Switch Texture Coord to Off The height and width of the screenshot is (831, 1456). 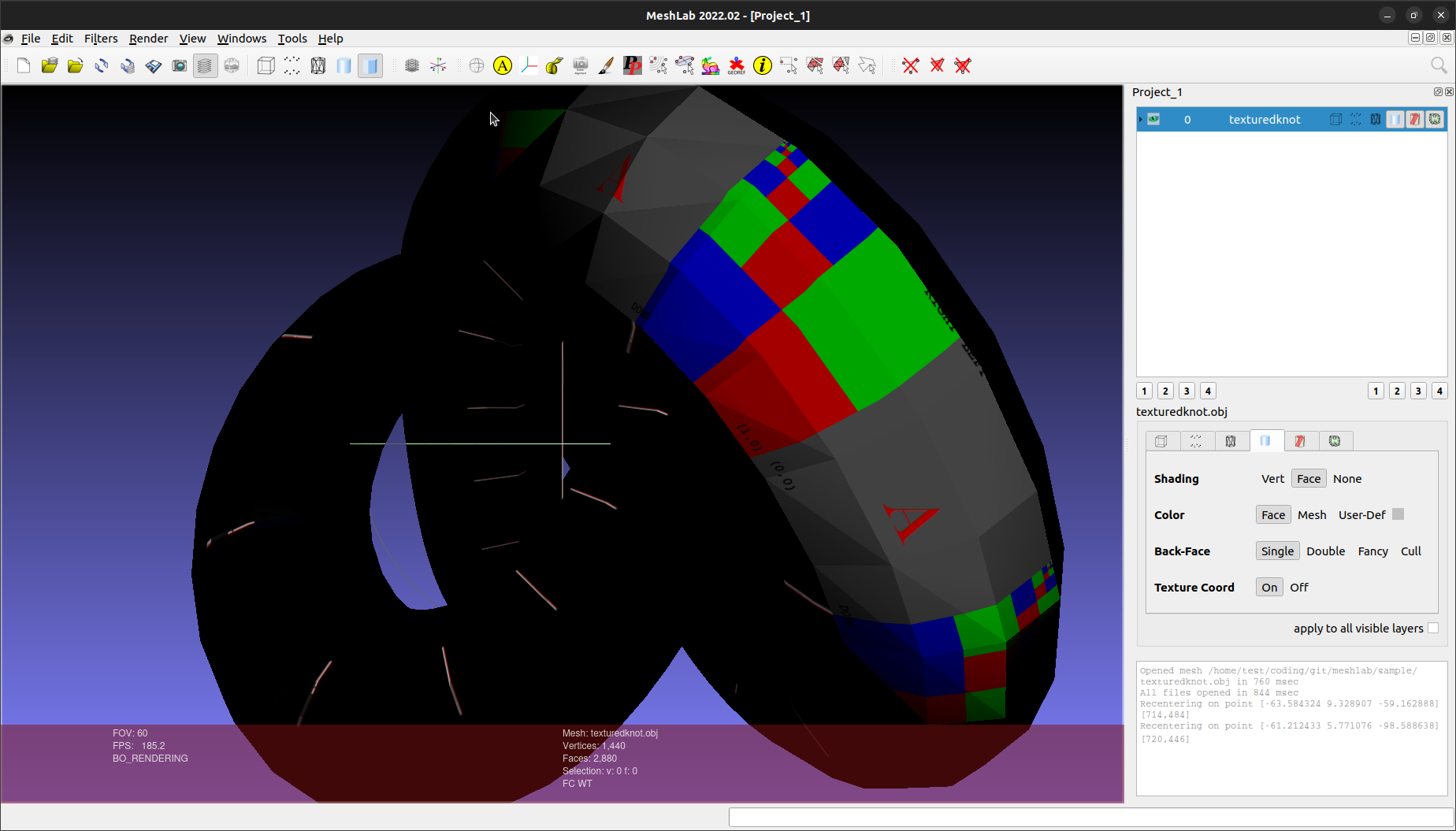coord(1298,587)
